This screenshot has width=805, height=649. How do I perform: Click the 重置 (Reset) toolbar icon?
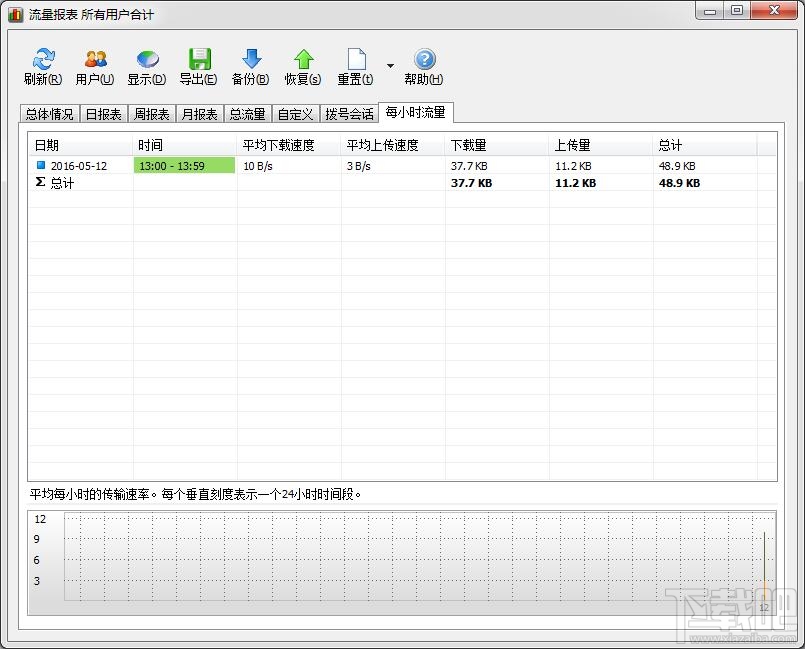(354, 66)
